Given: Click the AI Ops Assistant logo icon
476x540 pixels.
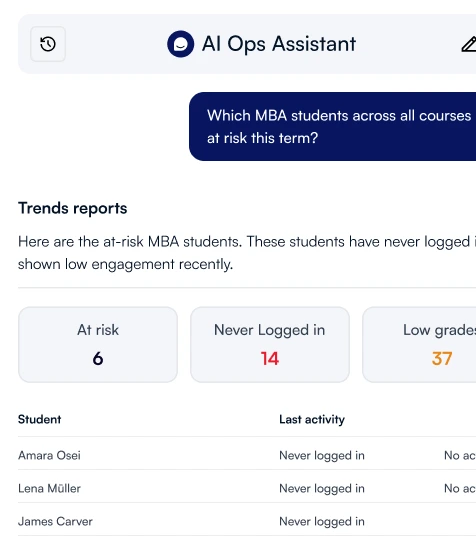Looking at the screenshot, I should (180, 44).
